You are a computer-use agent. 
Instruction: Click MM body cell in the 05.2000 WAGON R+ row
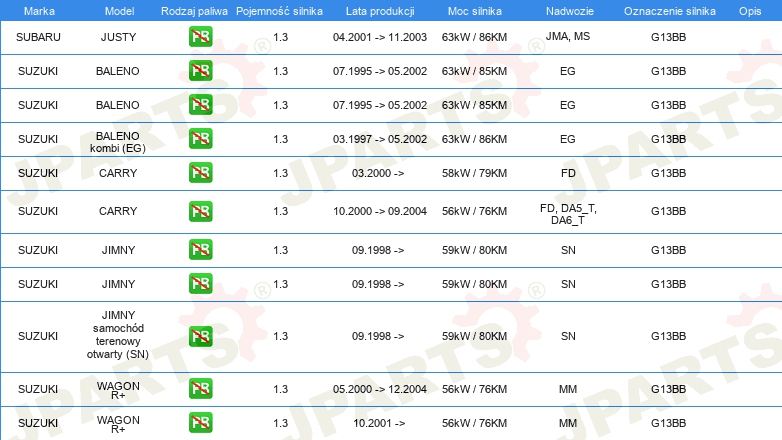[568, 389]
